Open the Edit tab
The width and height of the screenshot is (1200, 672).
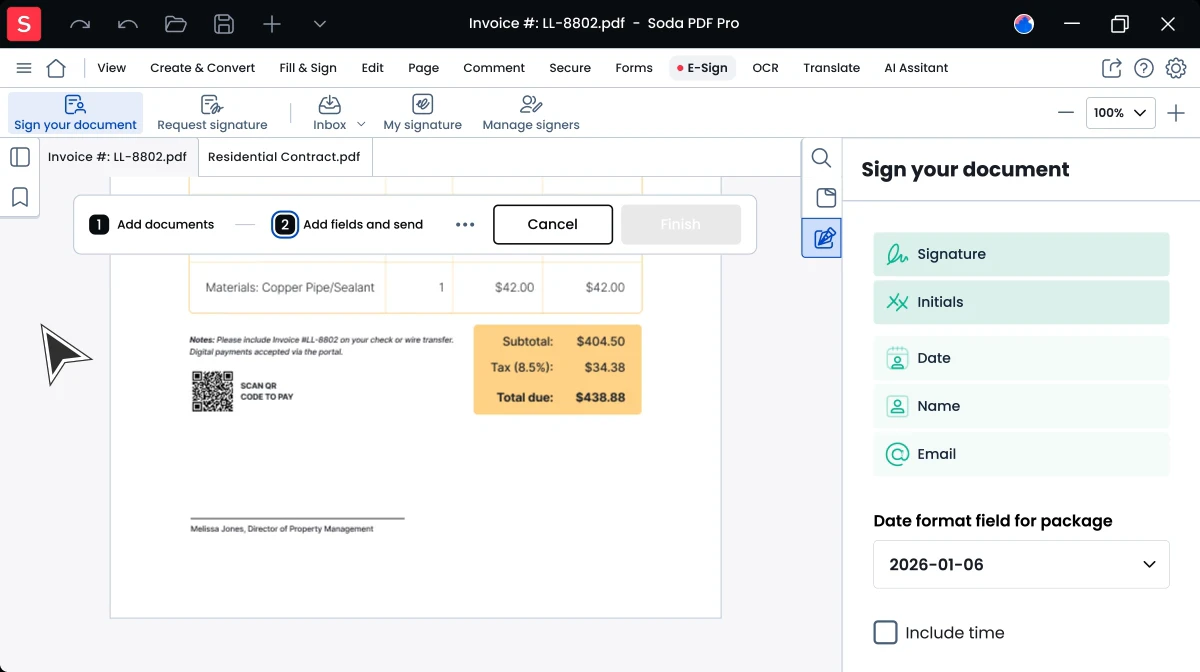pyautogui.click(x=373, y=68)
